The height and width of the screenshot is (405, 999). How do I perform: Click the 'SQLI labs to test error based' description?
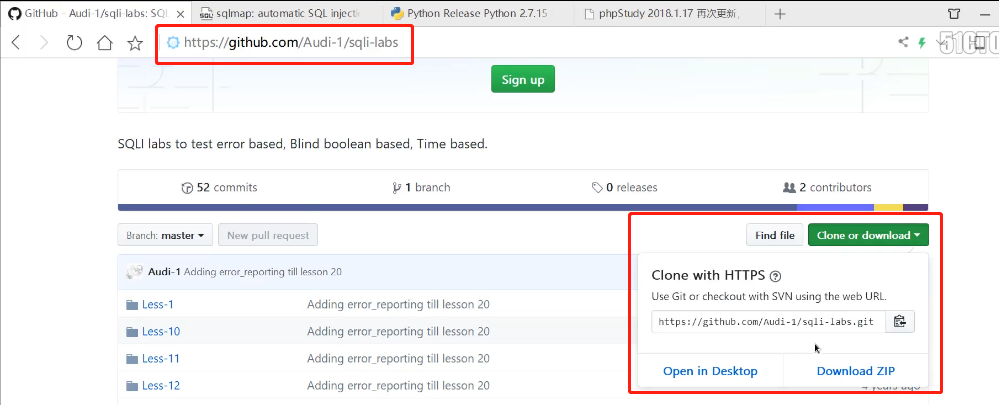[x=303, y=144]
